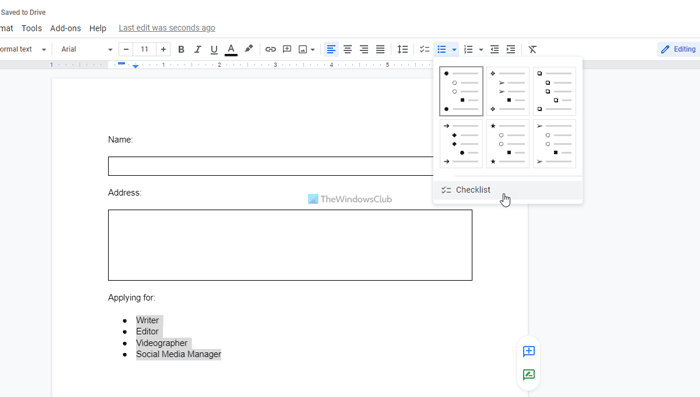Select the diamond and arrow bullet preset

508,91
